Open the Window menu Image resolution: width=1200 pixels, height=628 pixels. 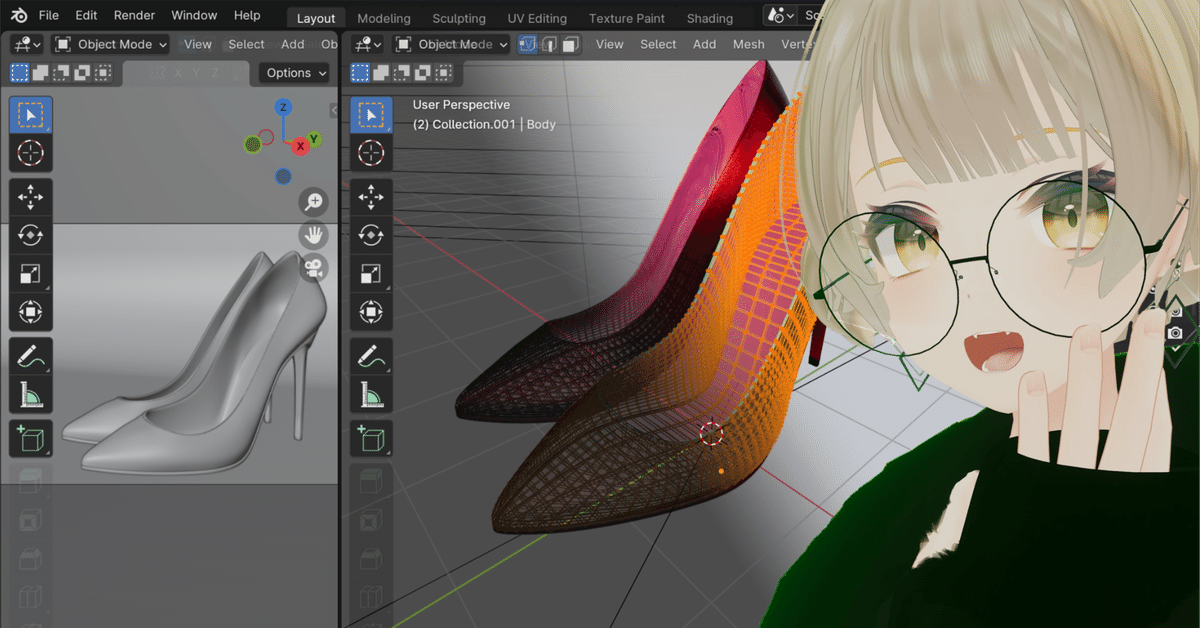point(194,15)
